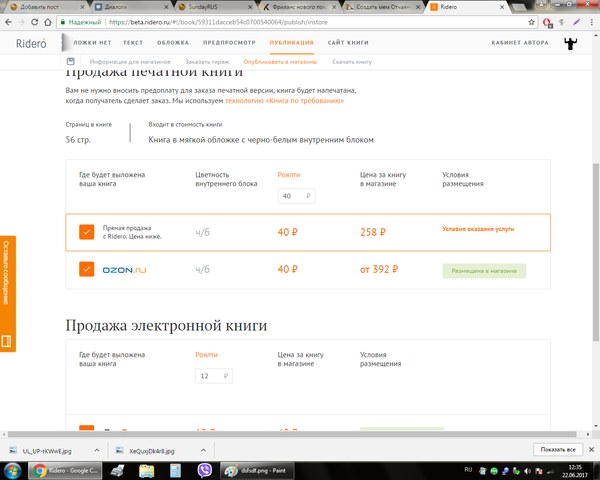Open the calculator icon in taskbar
600x480 pixels.
[x=176, y=471]
